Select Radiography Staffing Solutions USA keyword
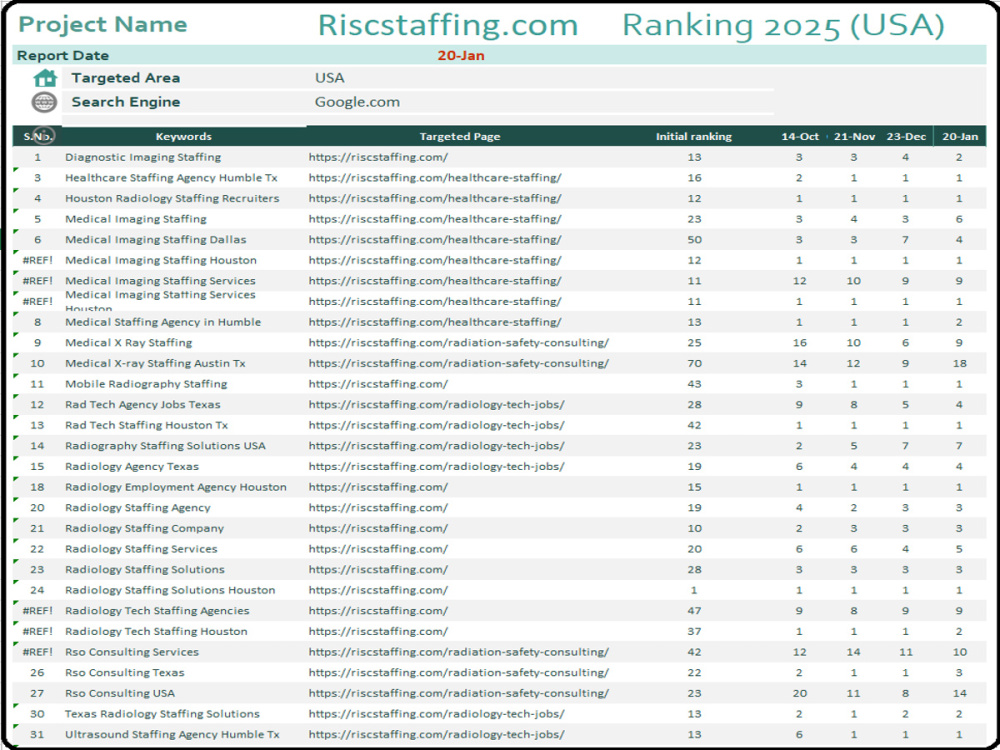 pyautogui.click(x=165, y=446)
